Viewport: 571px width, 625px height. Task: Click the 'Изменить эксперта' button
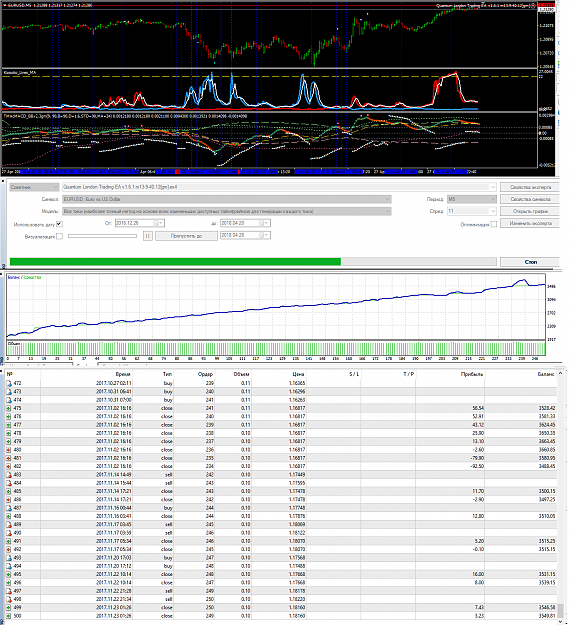tap(530, 223)
